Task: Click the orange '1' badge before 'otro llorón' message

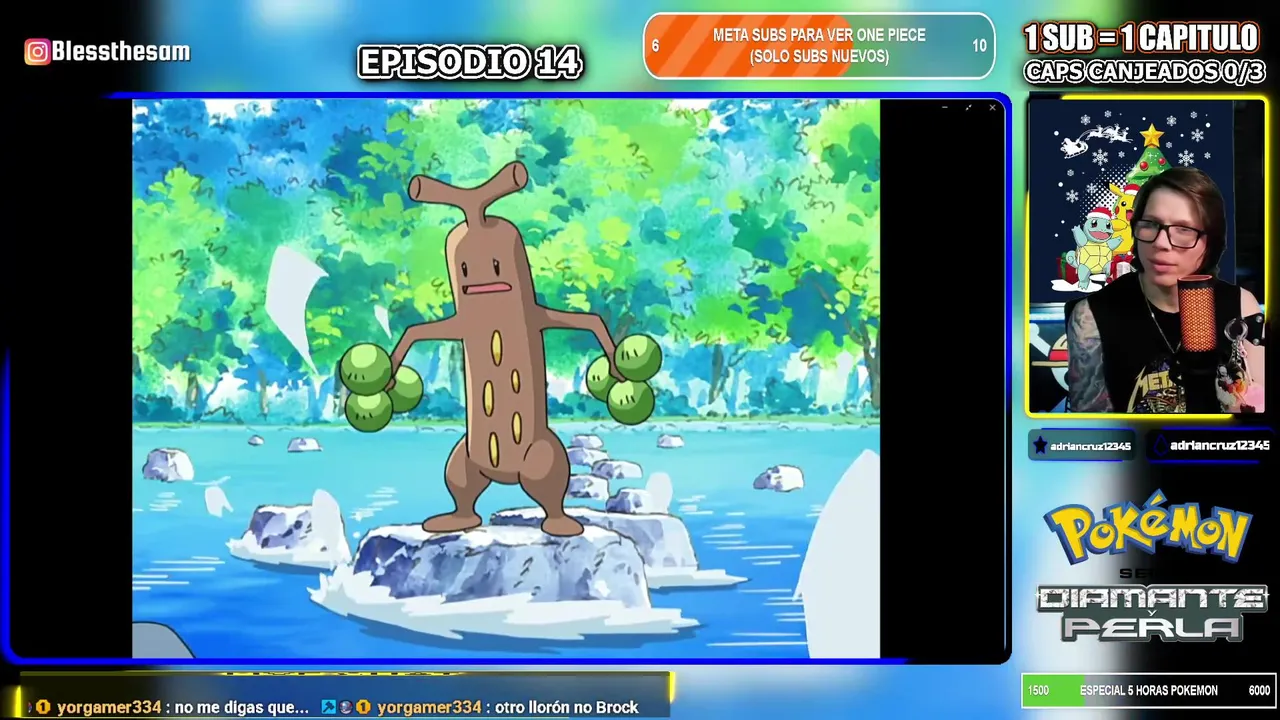Action: 363,707
